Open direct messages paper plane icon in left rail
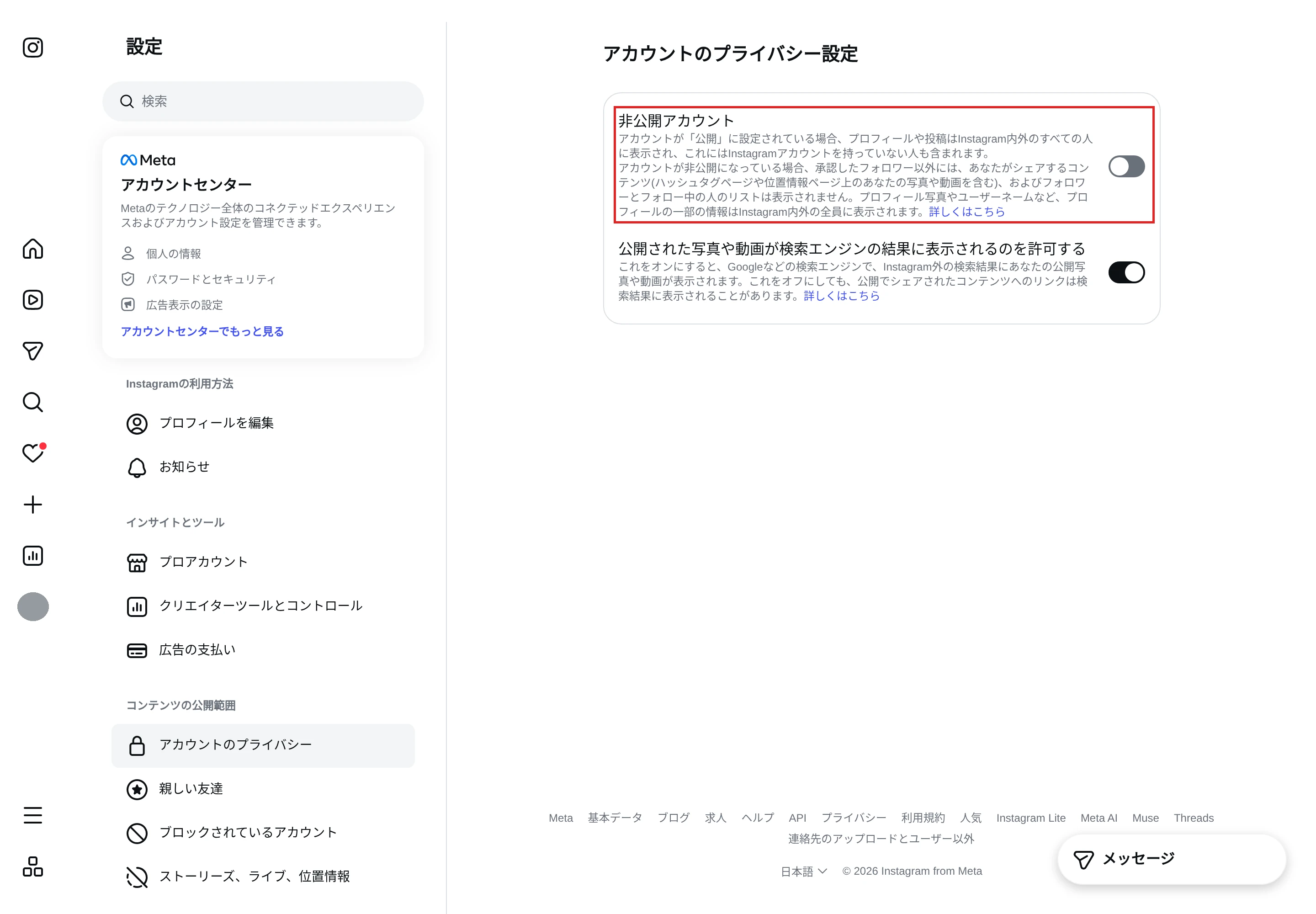Viewport: 1316px width, 914px height. (x=32, y=351)
